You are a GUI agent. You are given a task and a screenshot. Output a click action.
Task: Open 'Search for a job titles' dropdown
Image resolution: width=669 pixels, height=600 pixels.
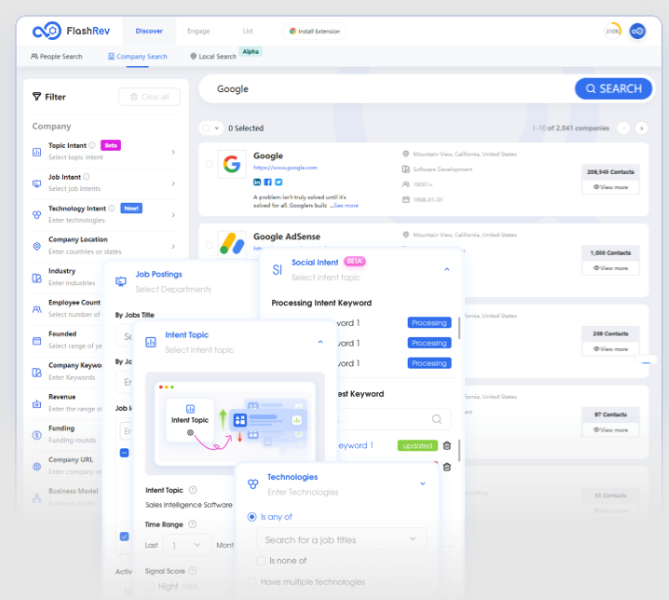(341, 539)
